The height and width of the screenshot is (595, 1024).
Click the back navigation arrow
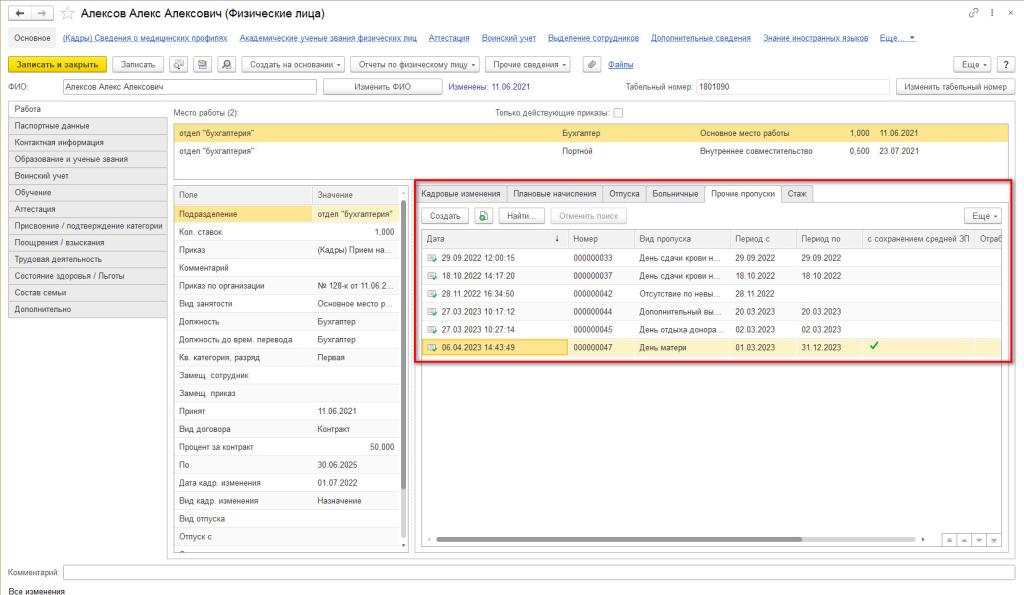tap(20, 13)
